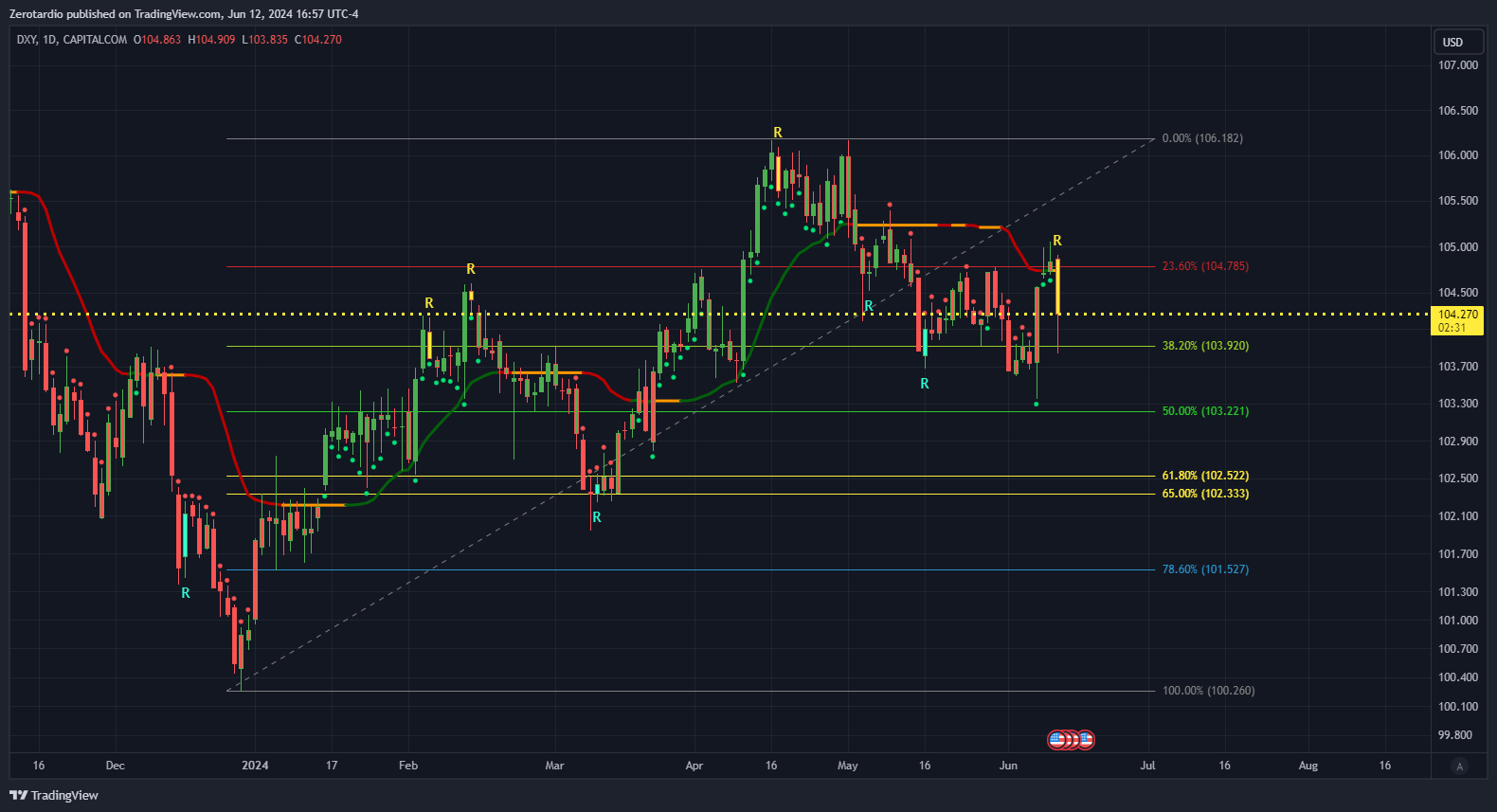Click the yellow 104.270 current price label
Image resolution: width=1497 pixels, height=812 pixels.
point(1457,320)
